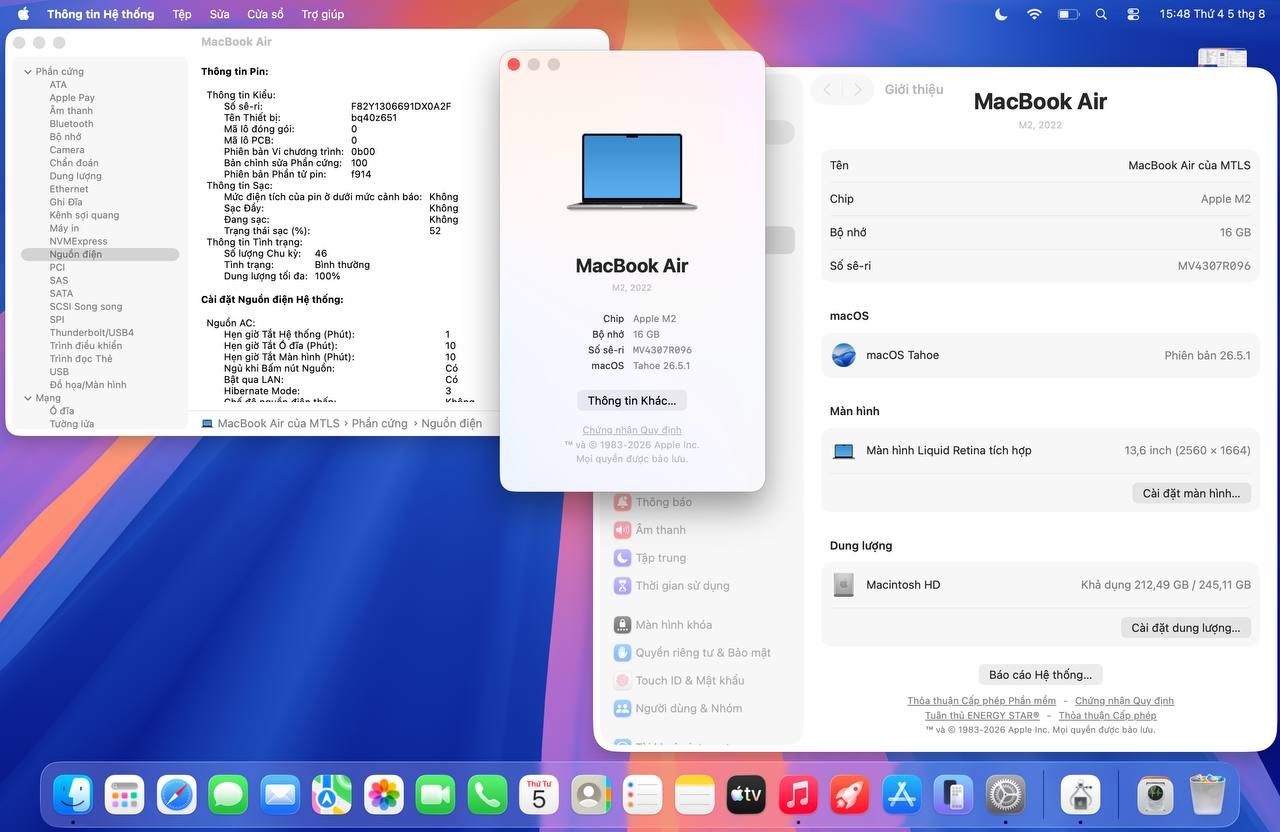Start FaceTime from the dock

435,795
